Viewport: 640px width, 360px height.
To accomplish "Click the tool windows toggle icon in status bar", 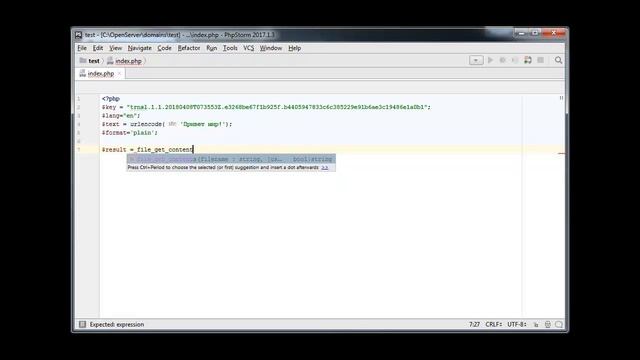I will click(x=82, y=324).
